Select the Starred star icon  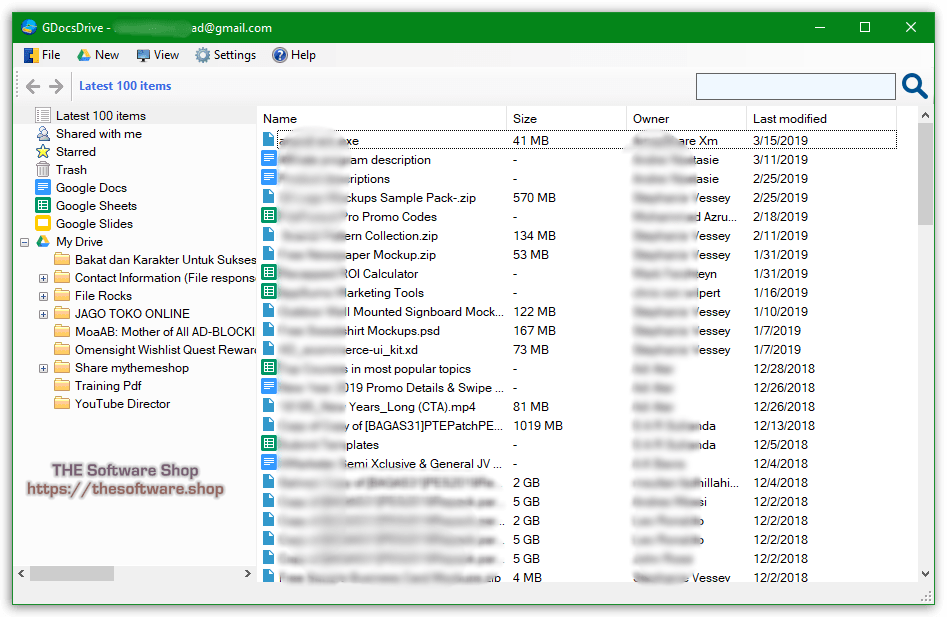43,152
